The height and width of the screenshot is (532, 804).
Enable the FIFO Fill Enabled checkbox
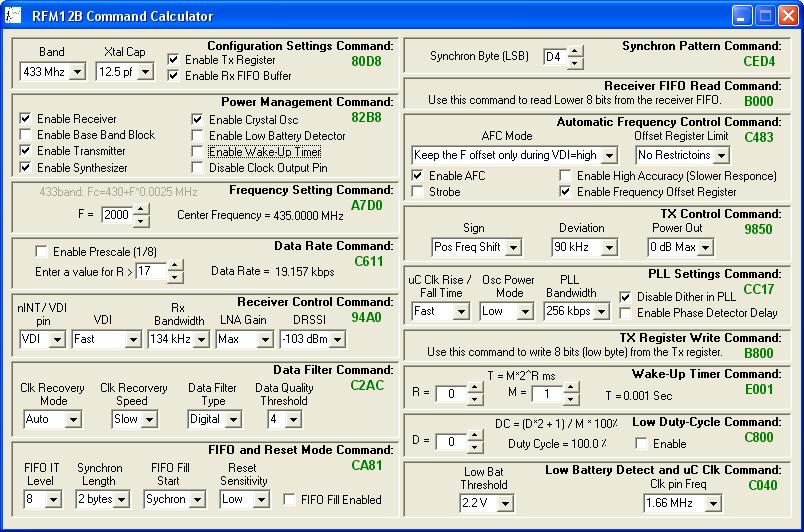point(290,500)
